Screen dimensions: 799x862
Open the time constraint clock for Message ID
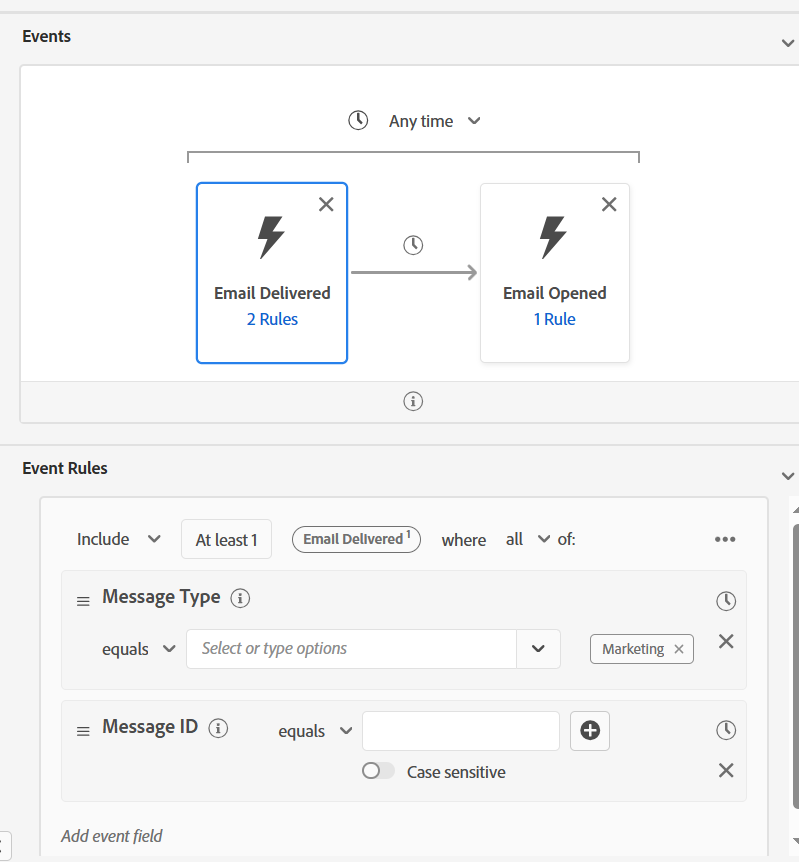pos(726,731)
